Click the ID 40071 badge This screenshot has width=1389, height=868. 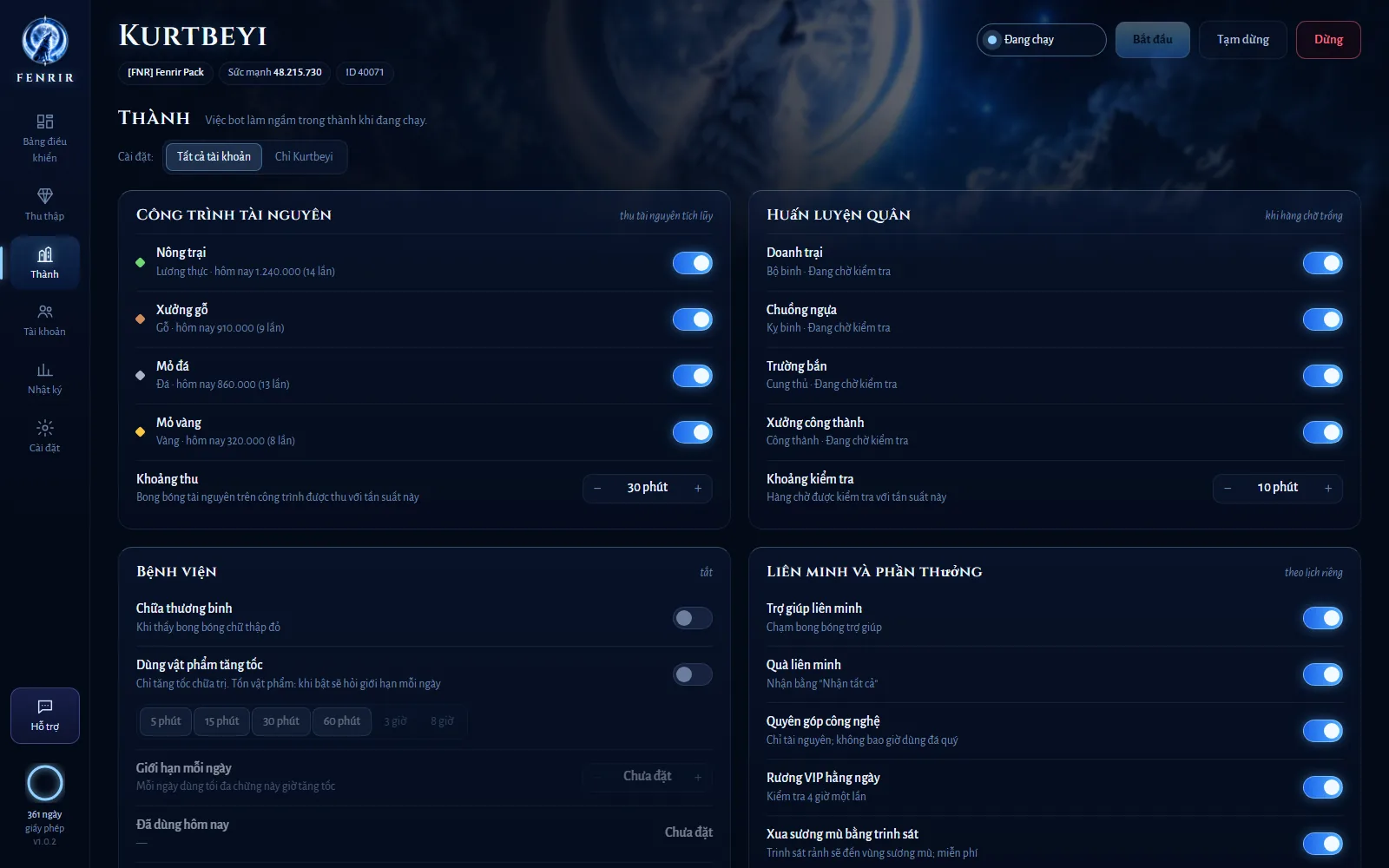[365, 72]
